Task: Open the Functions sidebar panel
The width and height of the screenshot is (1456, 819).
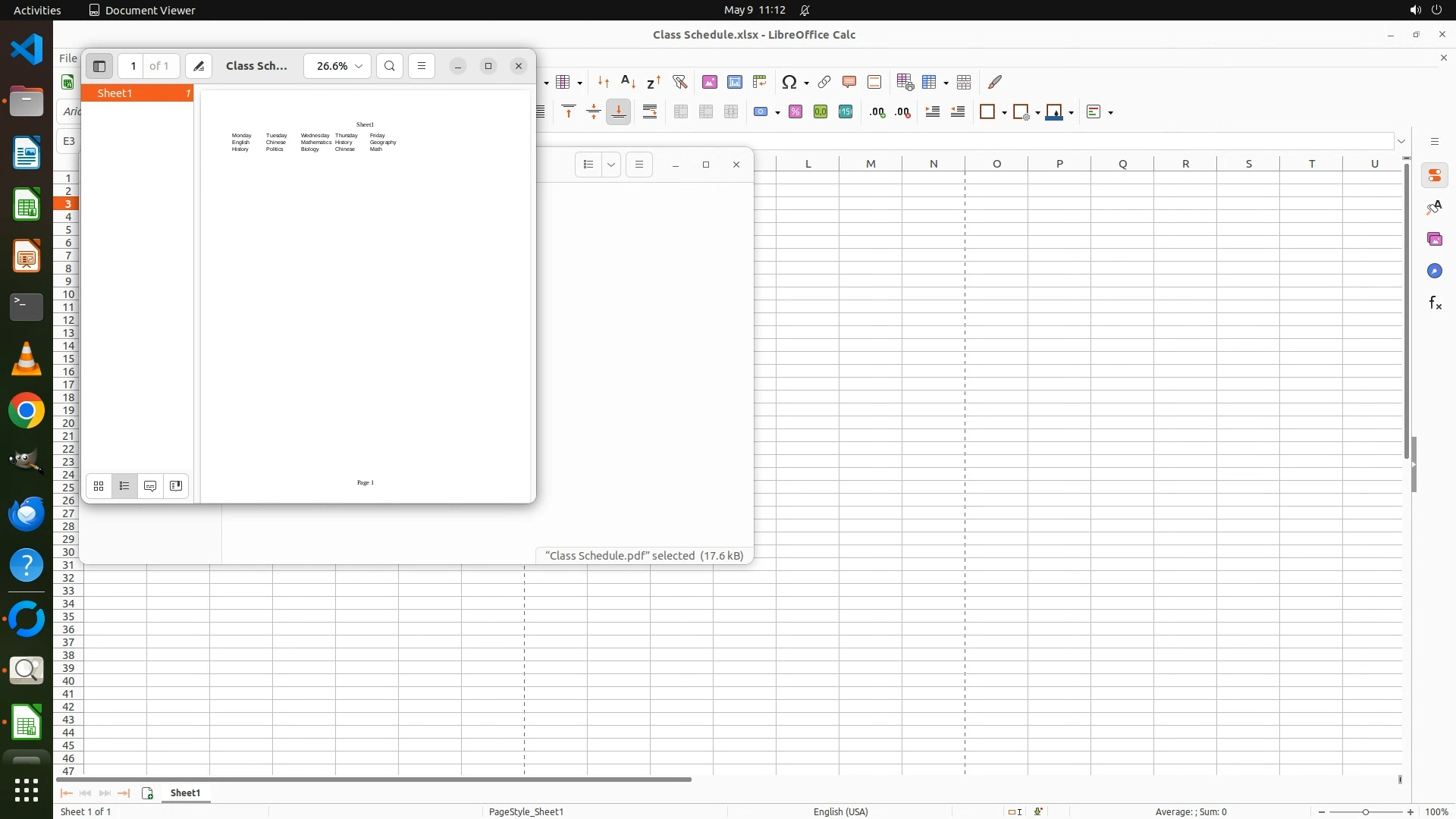Action: 1435,303
